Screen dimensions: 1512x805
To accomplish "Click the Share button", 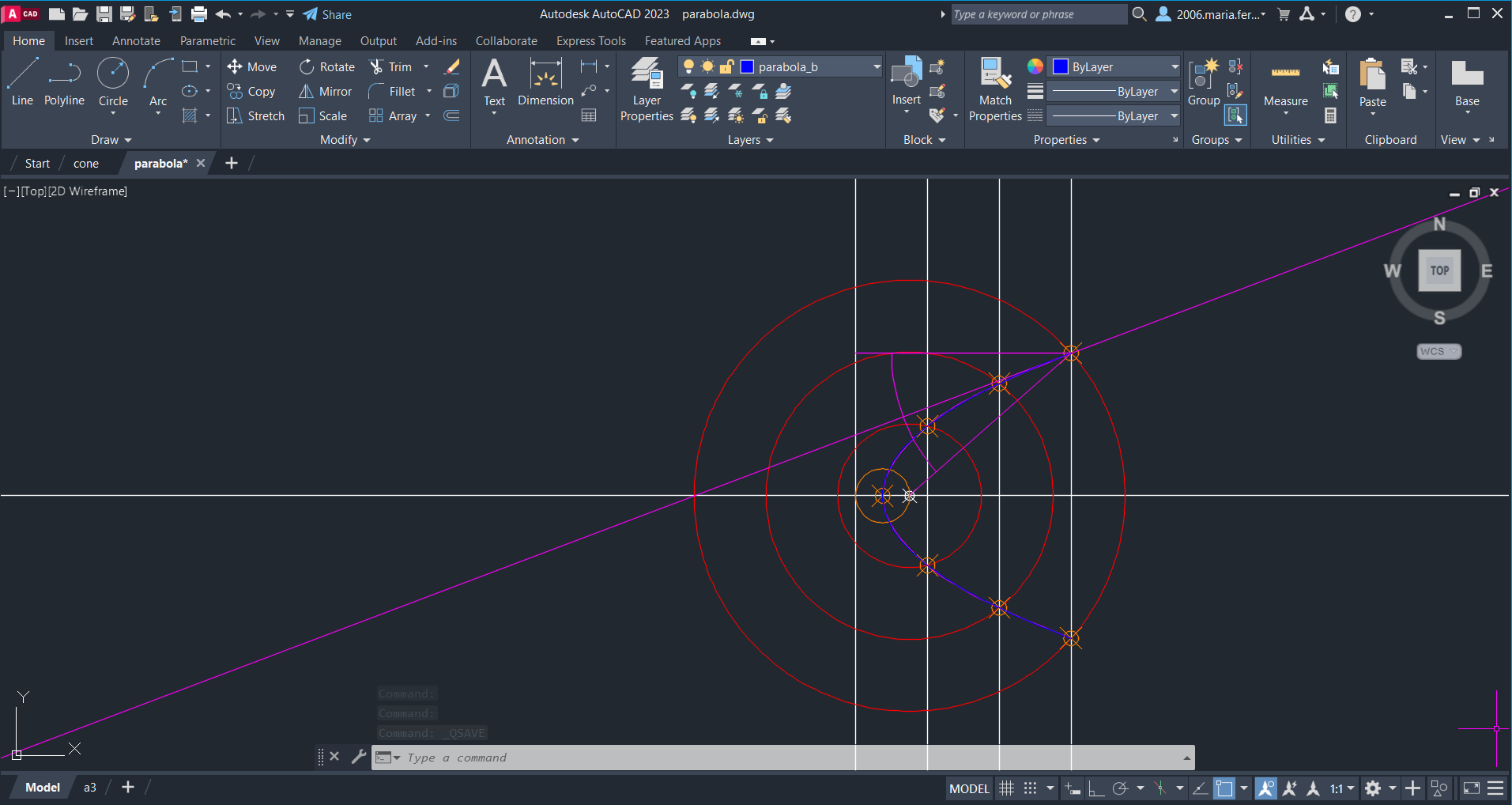I will pos(327,14).
